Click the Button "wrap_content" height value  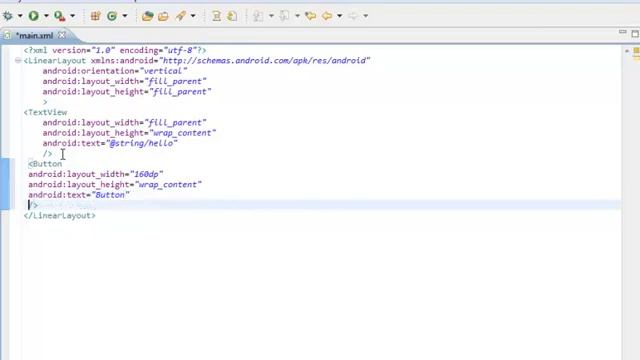coord(168,184)
